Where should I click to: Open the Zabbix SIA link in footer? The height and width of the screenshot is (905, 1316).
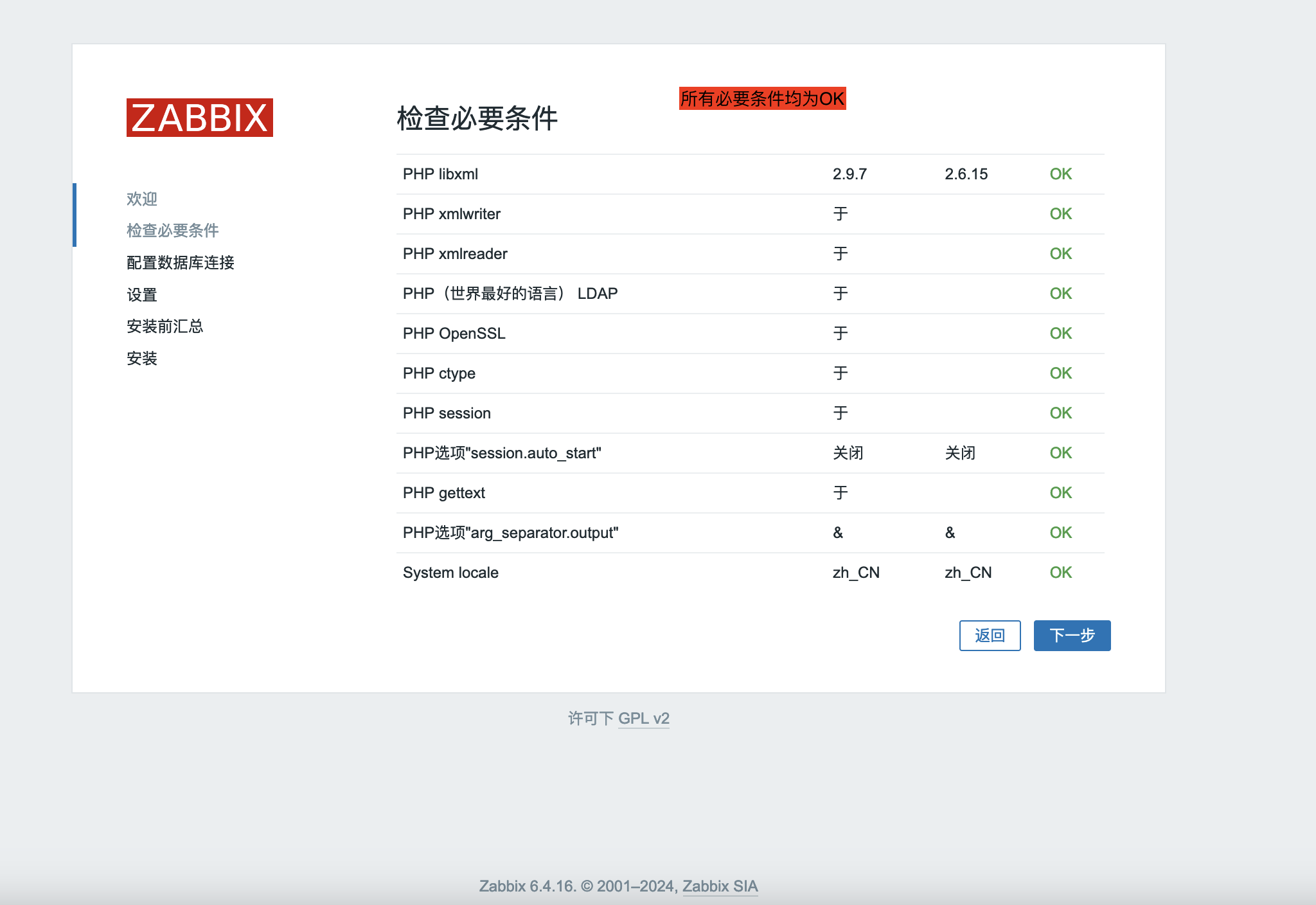[x=720, y=886]
